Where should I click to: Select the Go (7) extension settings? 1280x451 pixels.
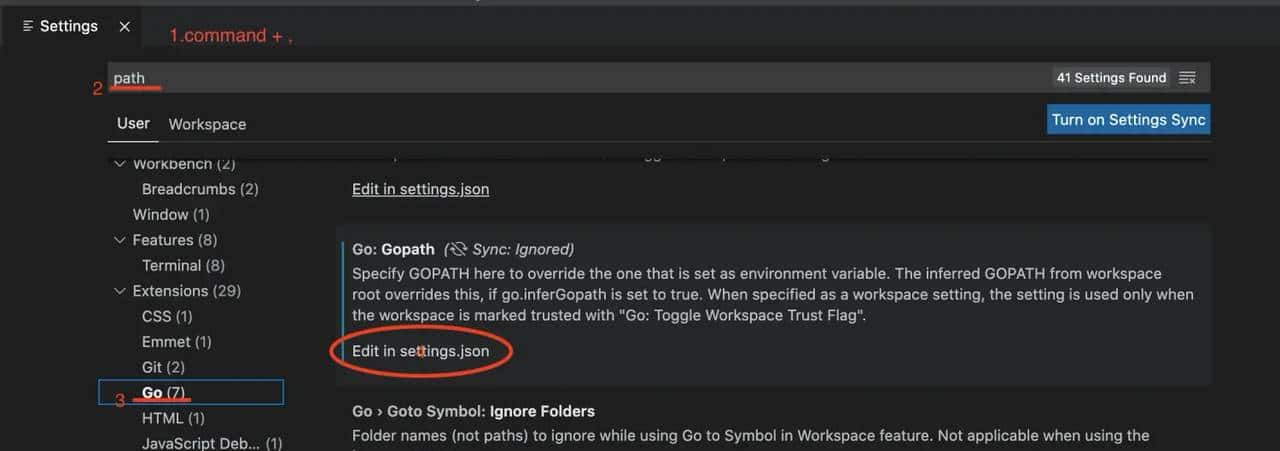pos(163,392)
